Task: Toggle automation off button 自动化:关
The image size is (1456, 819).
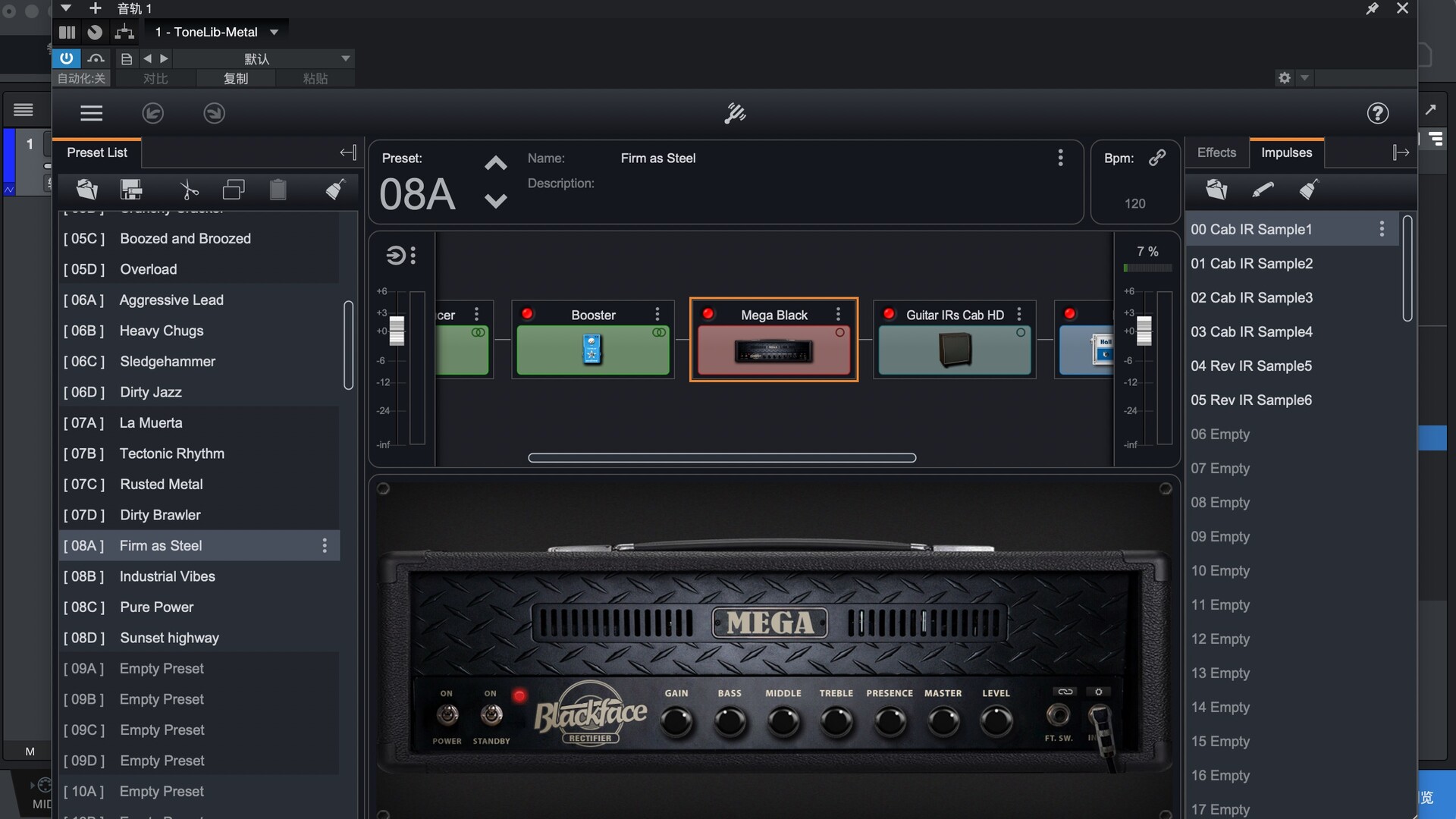Action: tap(81, 78)
